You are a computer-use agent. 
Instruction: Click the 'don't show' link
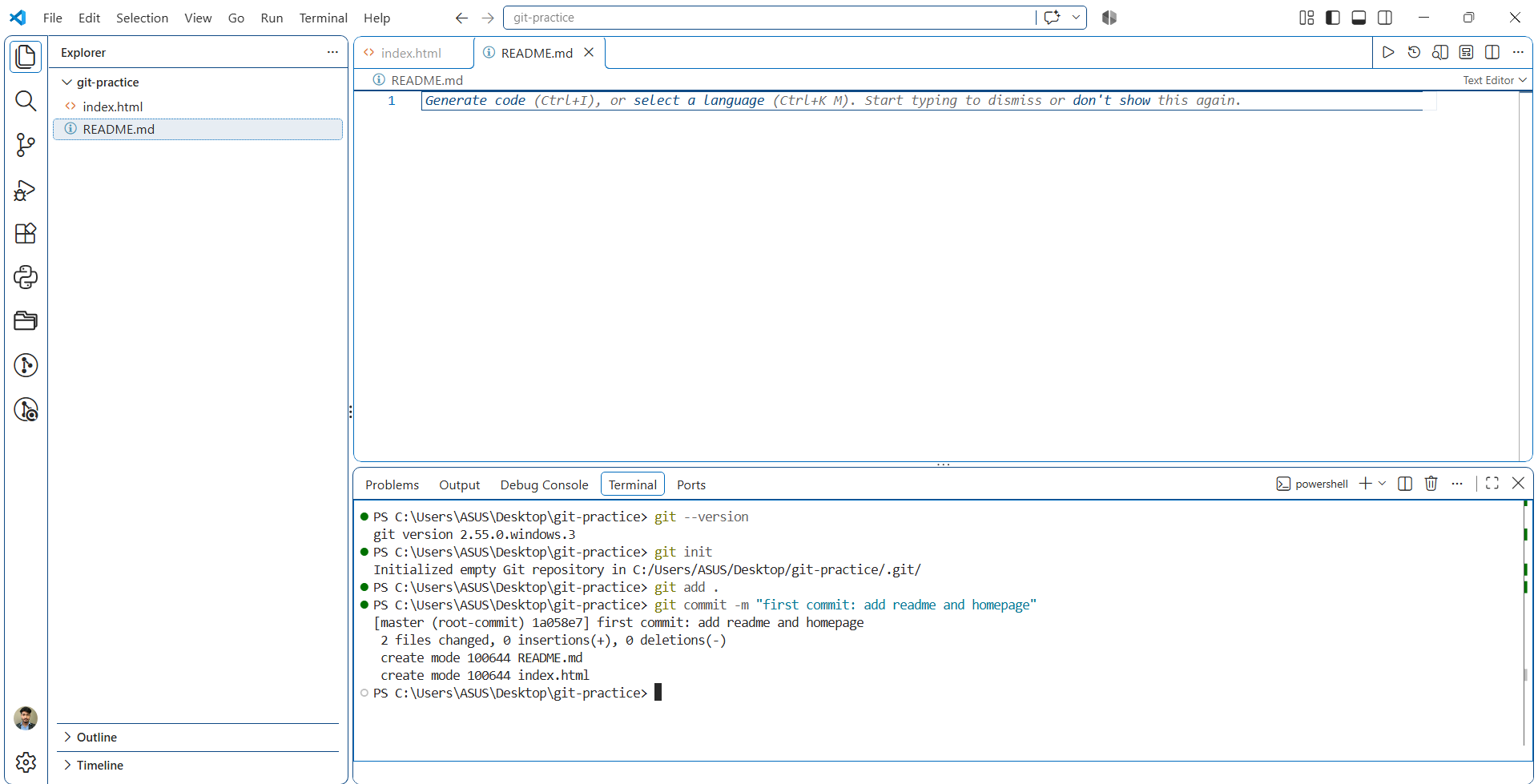(x=1111, y=101)
